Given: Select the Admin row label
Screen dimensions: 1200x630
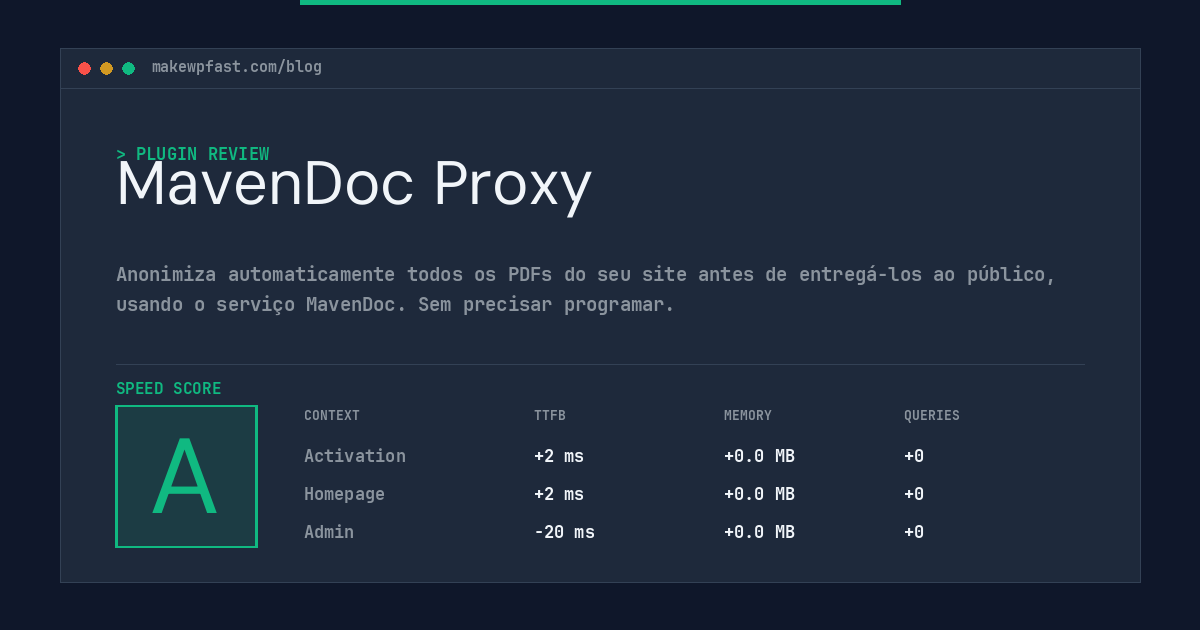Looking at the screenshot, I should 329,532.
